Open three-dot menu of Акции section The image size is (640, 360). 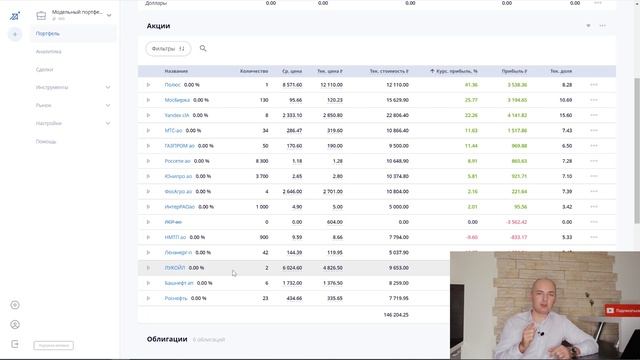[602, 26]
